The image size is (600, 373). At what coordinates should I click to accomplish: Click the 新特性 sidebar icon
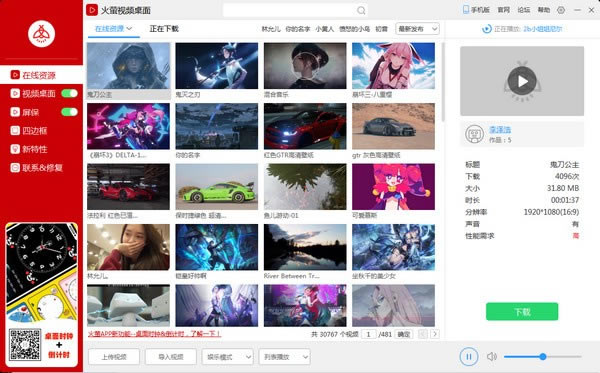coord(15,149)
